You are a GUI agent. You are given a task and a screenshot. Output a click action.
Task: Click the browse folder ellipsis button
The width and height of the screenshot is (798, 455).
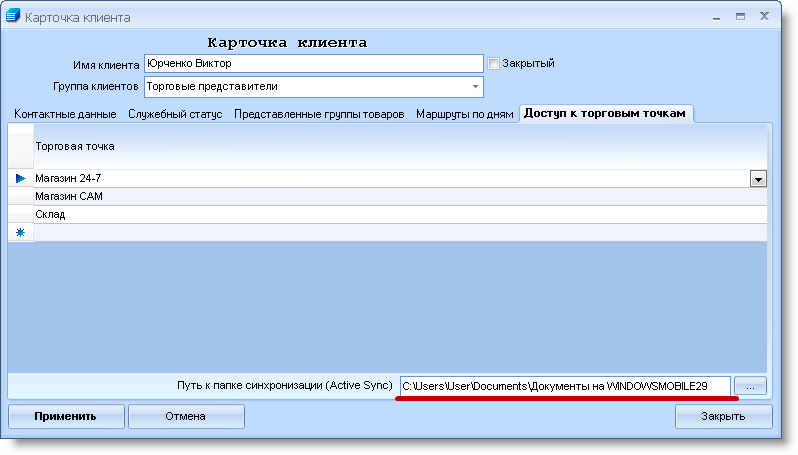pyautogui.click(x=749, y=384)
